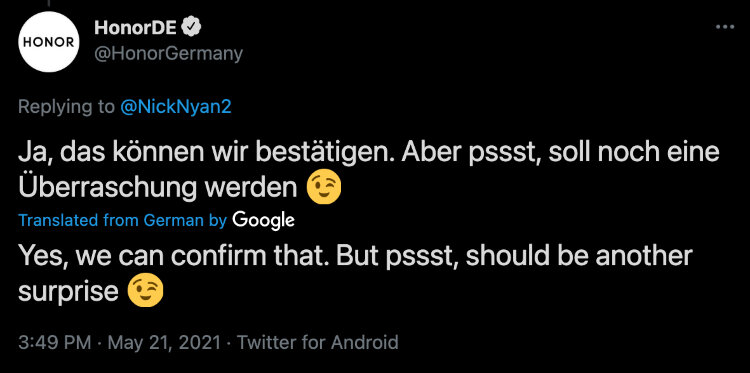Screen dimensions: 750x373
Task: Click 'Translated from German by' link
Action: point(122,220)
